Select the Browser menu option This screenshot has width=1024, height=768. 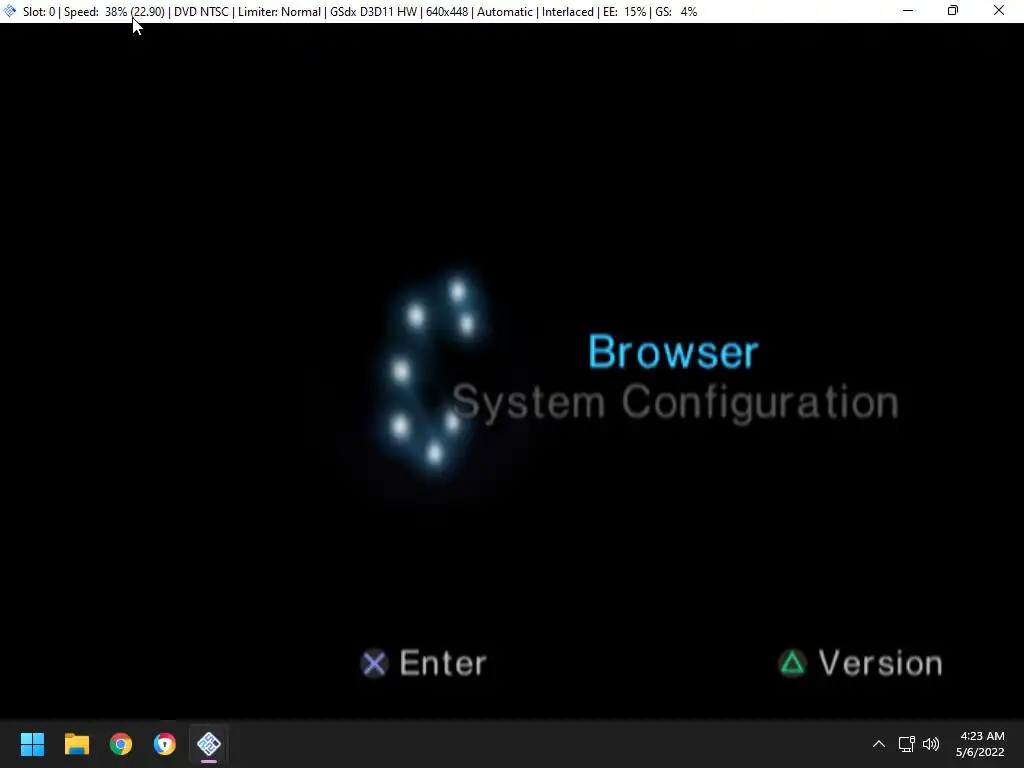click(x=673, y=352)
